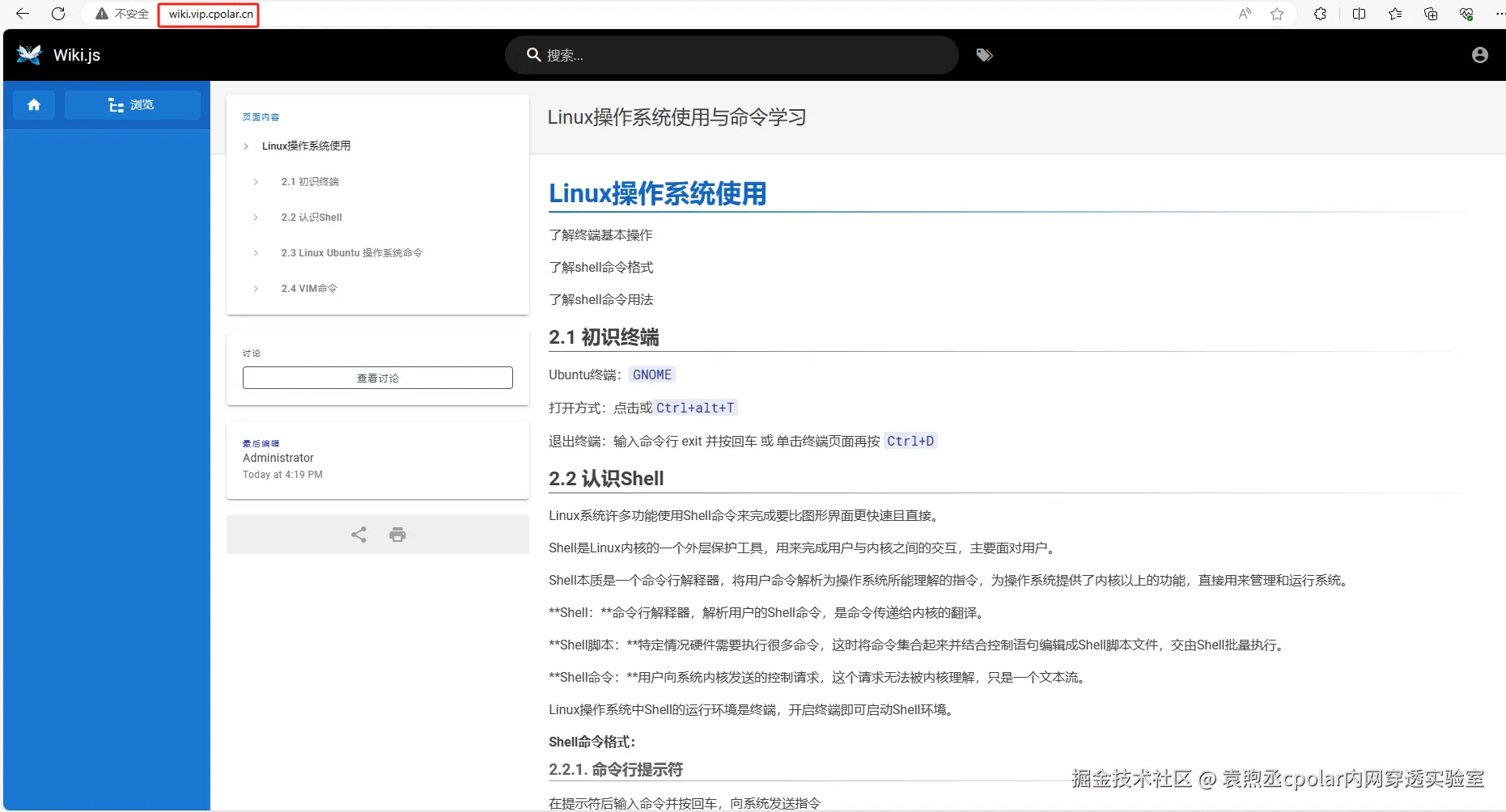Jump to 2.1 初识终端 in page contents
The width and height of the screenshot is (1506, 812).
[310, 182]
